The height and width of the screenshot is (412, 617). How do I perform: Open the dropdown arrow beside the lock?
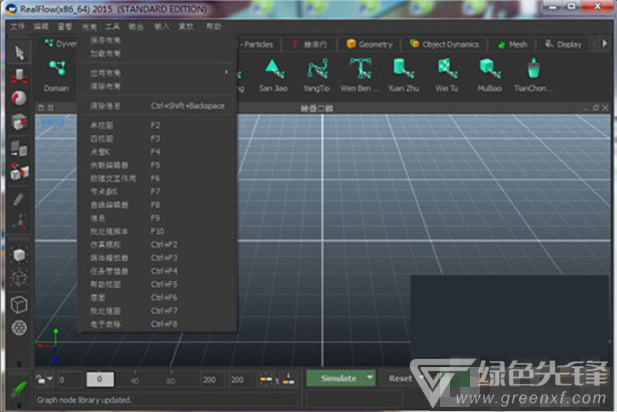click(x=50, y=379)
